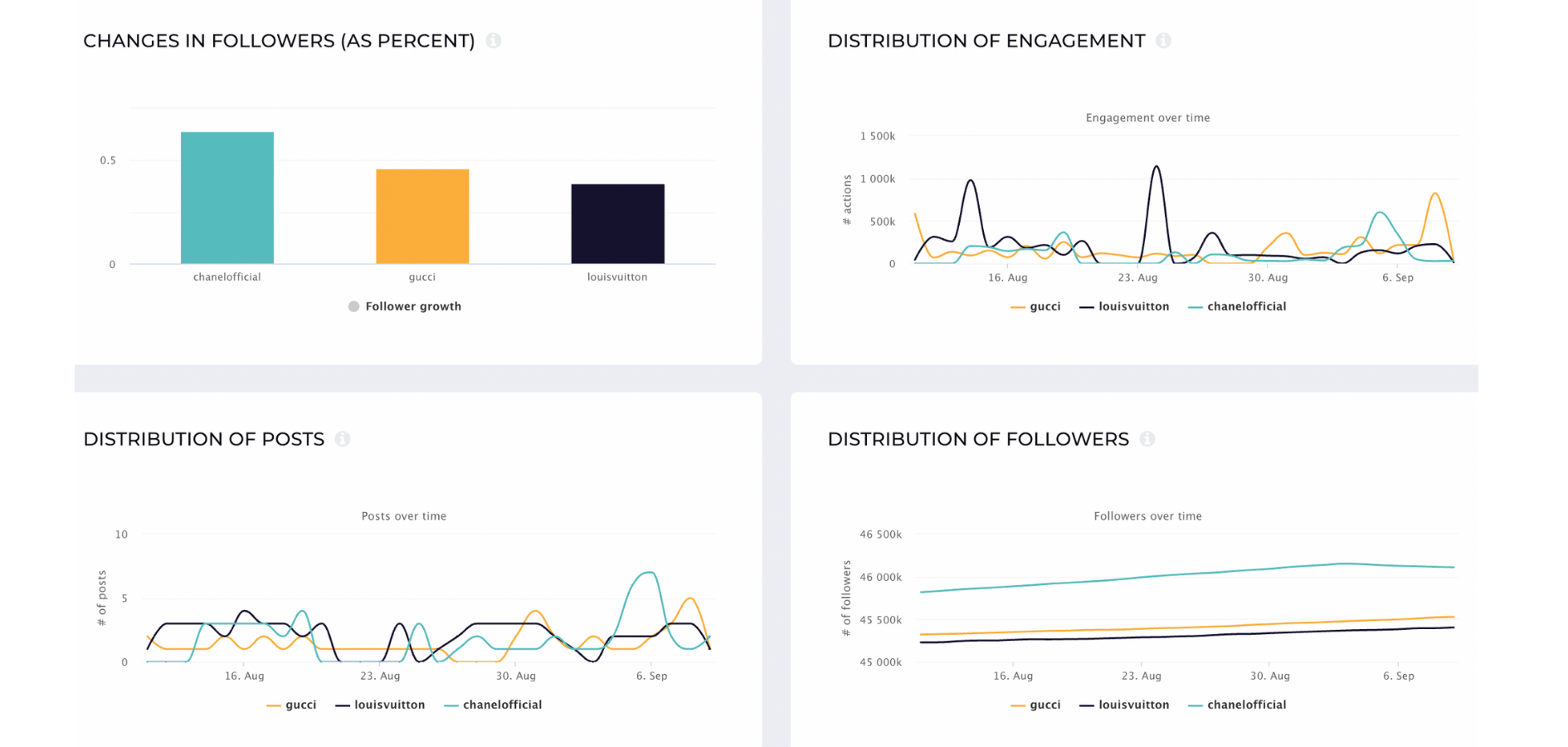
Task: Click the 1 500k label on engagement axis
Action: (878, 136)
